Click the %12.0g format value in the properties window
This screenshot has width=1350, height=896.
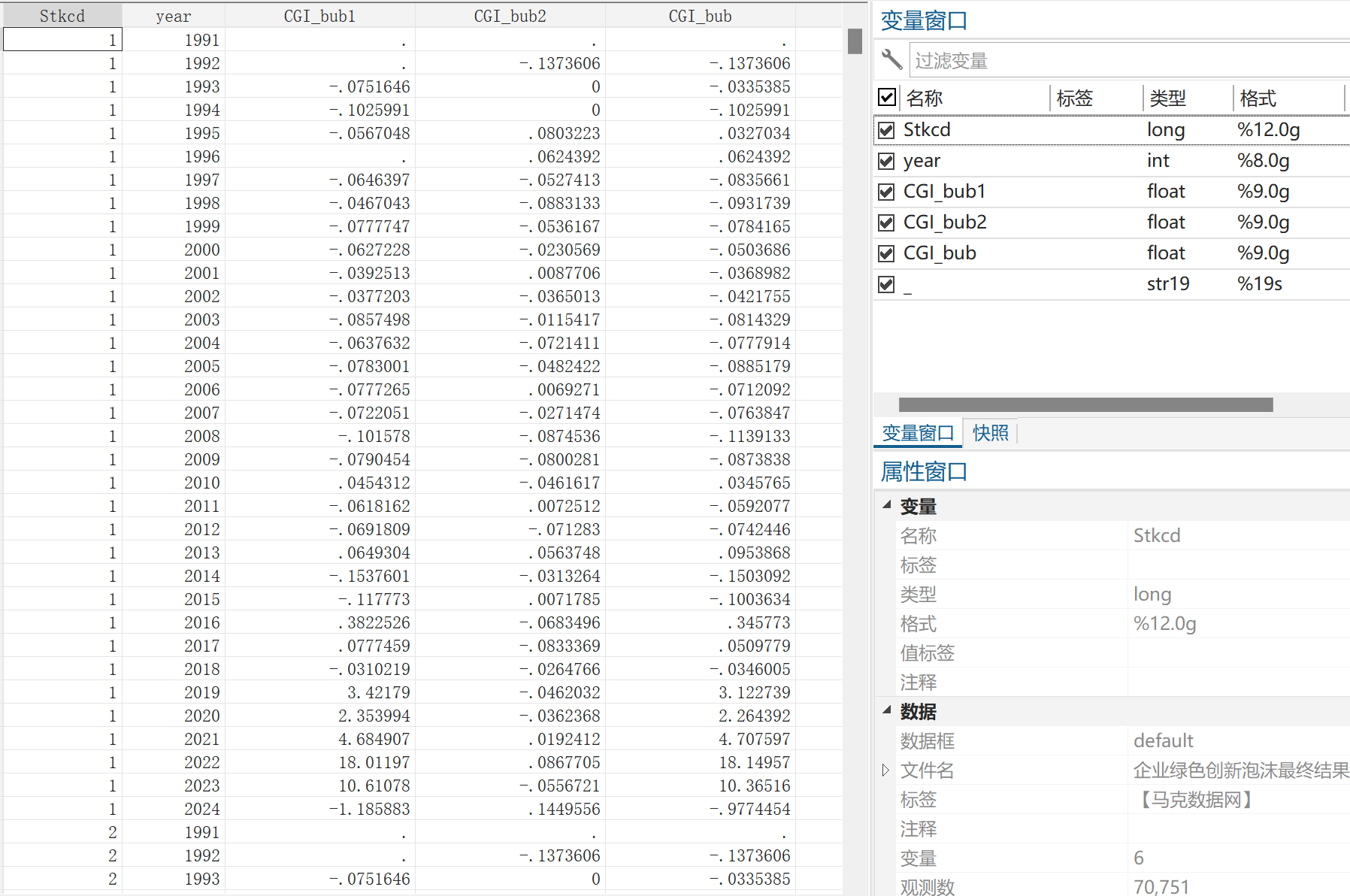click(x=1164, y=624)
